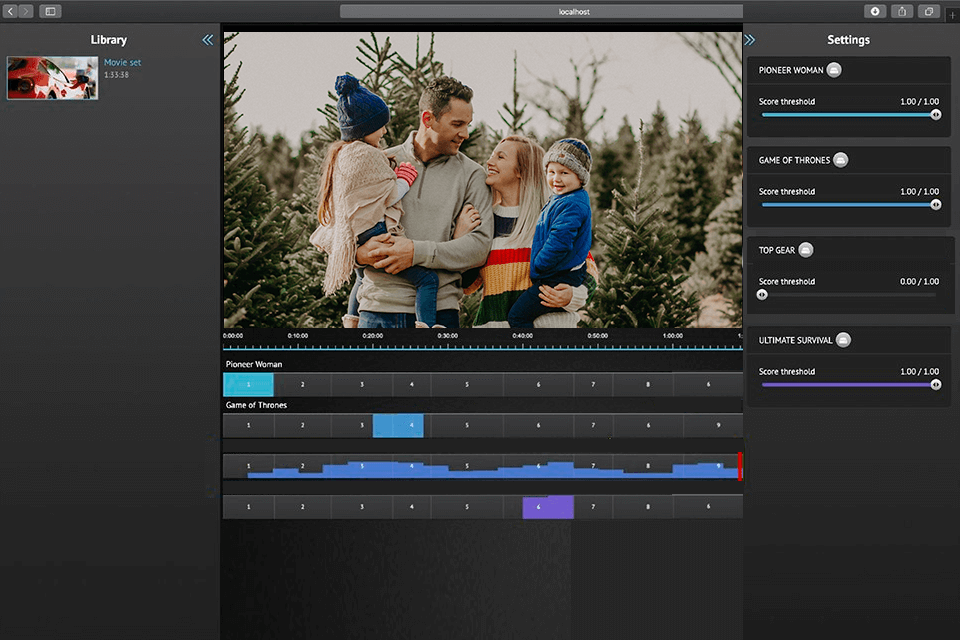
Task: Select segment 5 in Pioneer Woman row
Action: click(x=467, y=385)
